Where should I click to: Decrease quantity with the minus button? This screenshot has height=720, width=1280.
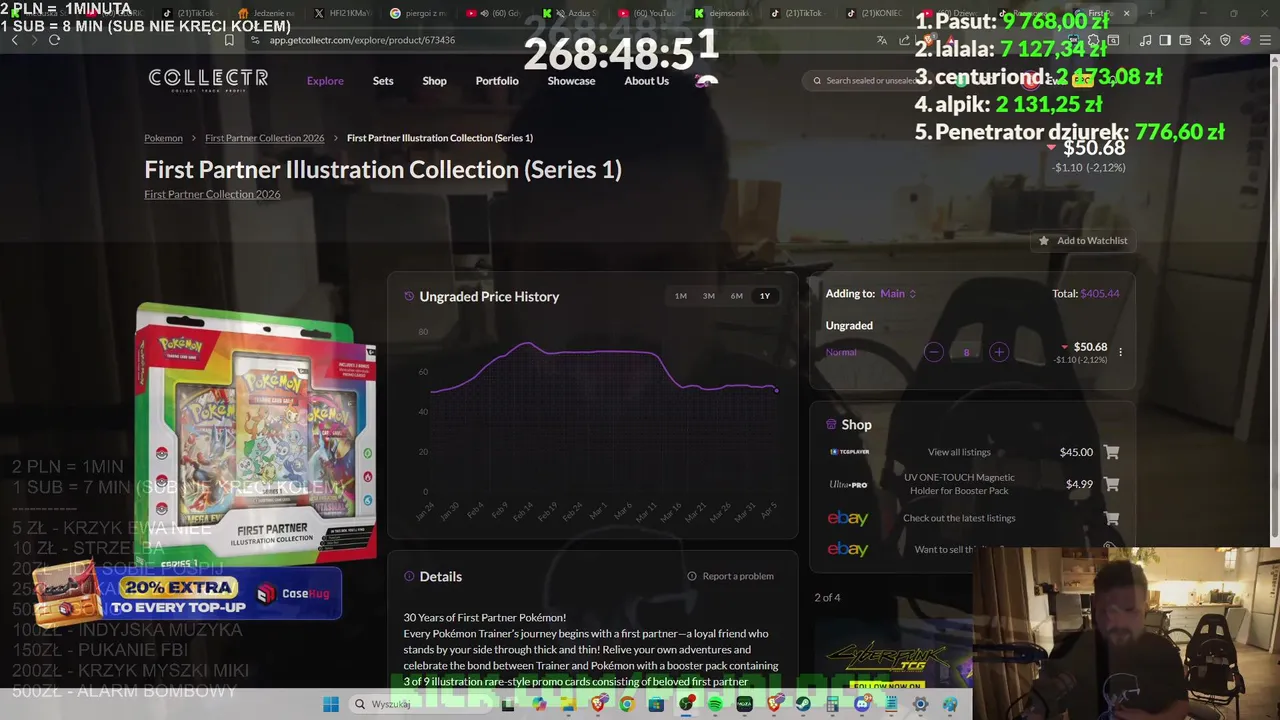point(933,352)
